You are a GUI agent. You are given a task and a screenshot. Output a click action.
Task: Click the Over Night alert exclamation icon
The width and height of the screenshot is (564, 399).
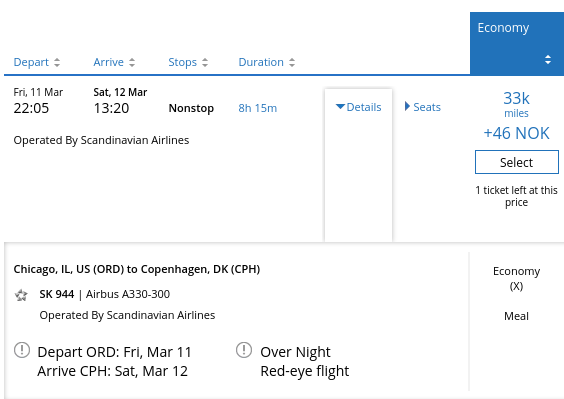click(x=244, y=350)
